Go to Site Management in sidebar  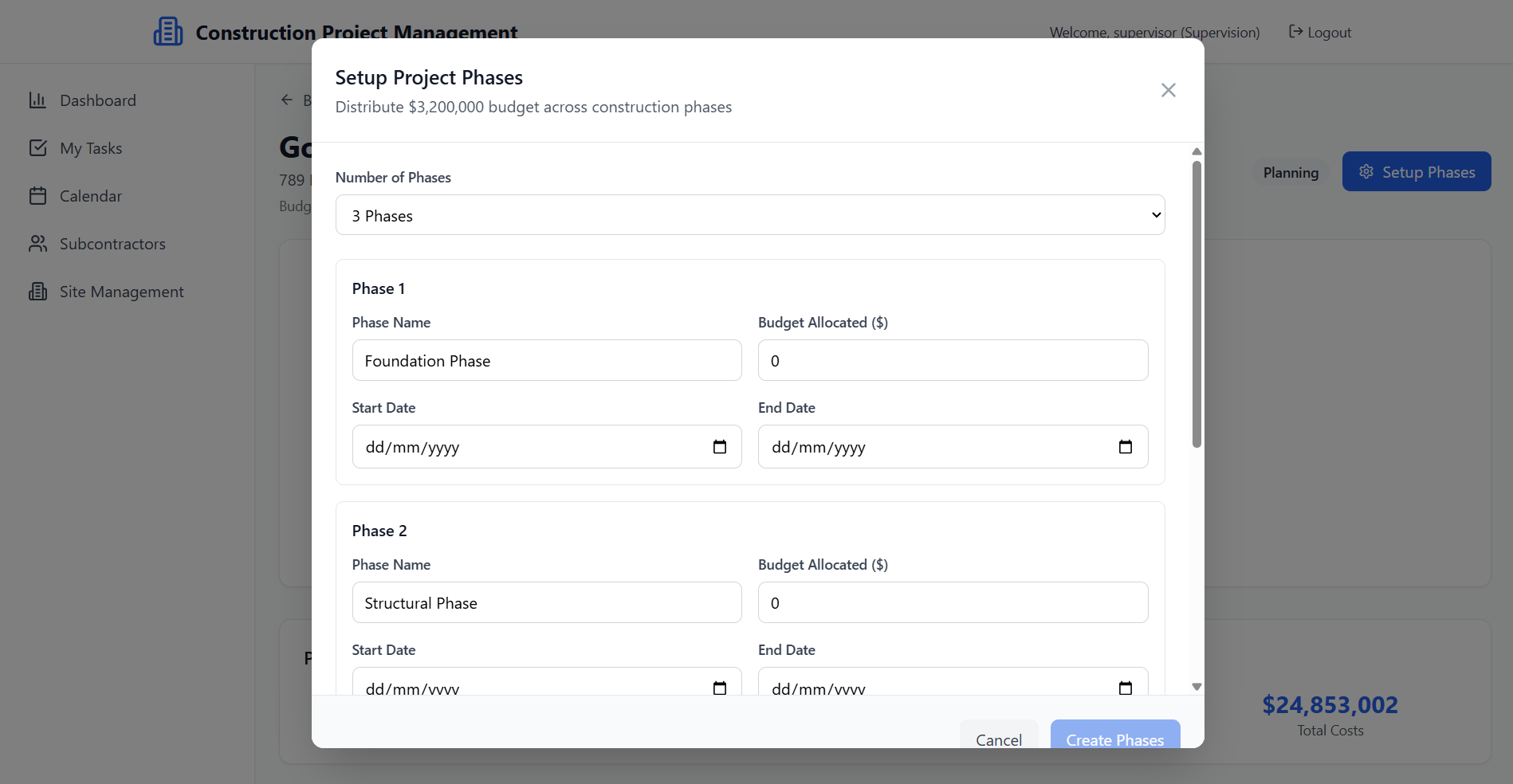[x=121, y=292]
